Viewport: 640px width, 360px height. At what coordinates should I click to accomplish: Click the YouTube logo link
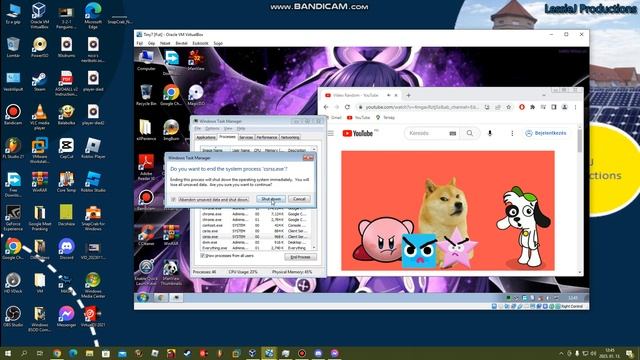[358, 133]
